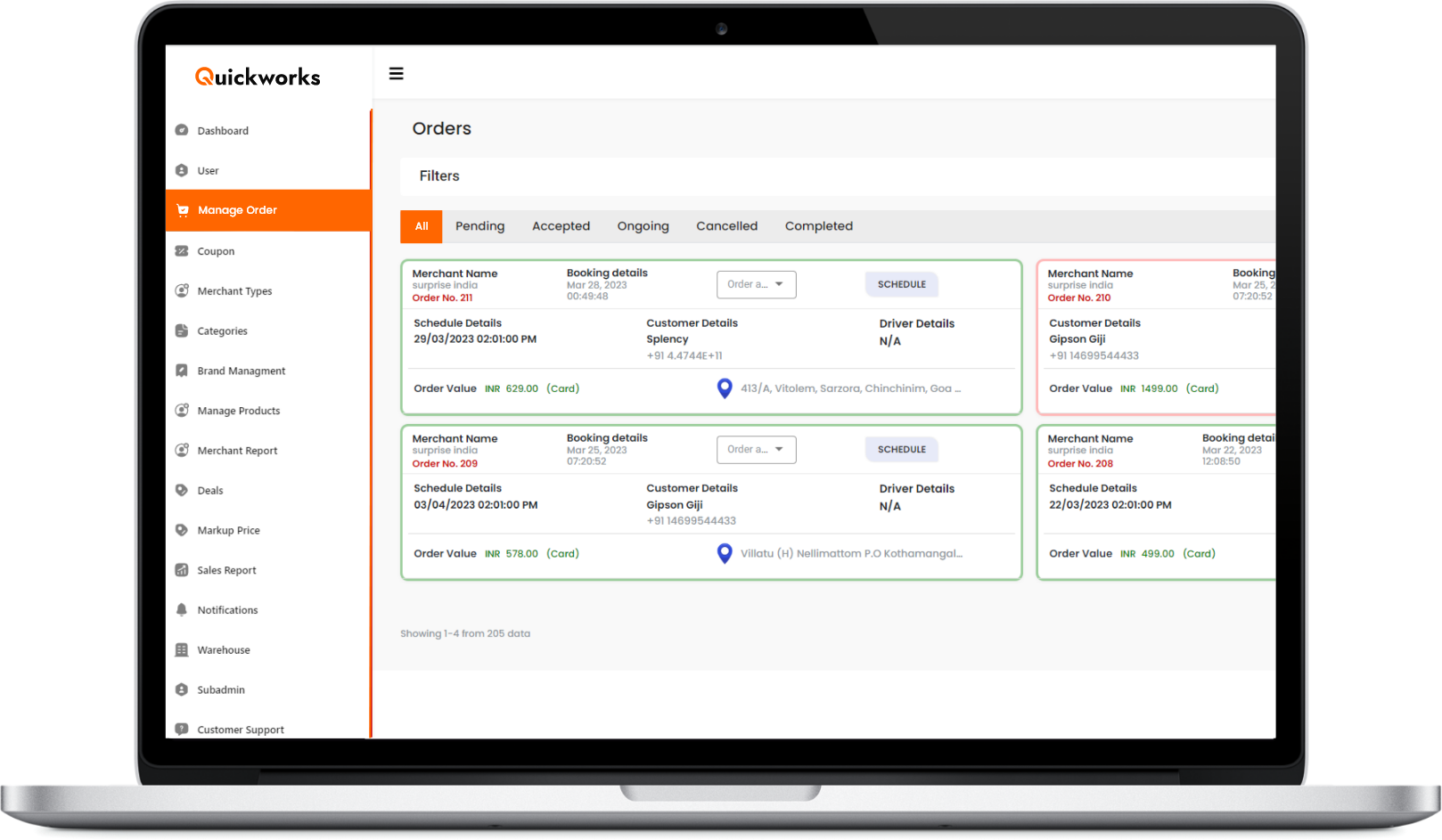Click Order No. 210 text
1442x840 pixels.
click(1079, 298)
